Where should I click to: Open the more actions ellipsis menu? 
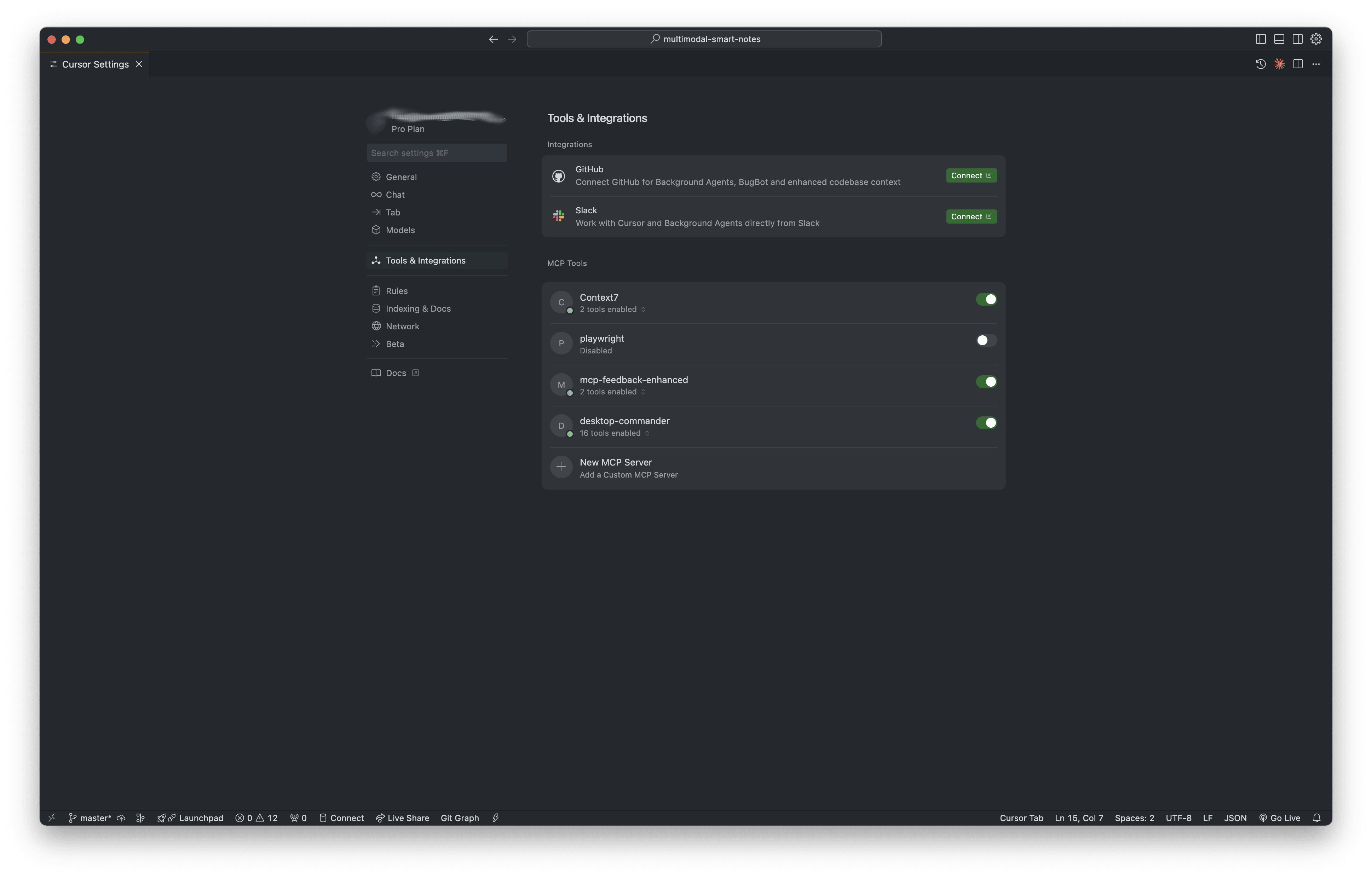[1316, 64]
